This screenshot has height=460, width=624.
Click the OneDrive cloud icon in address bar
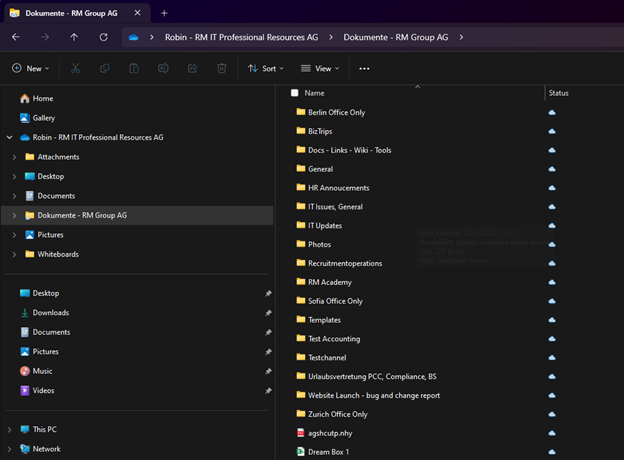[133, 37]
